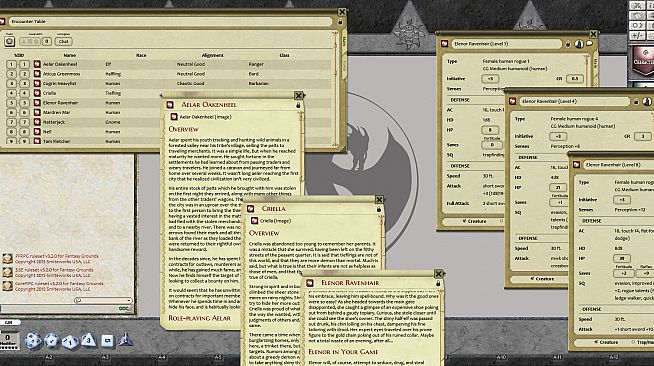
Task: Toggle lock on Elenor Ravenhair story window
Action: [x=438, y=283]
